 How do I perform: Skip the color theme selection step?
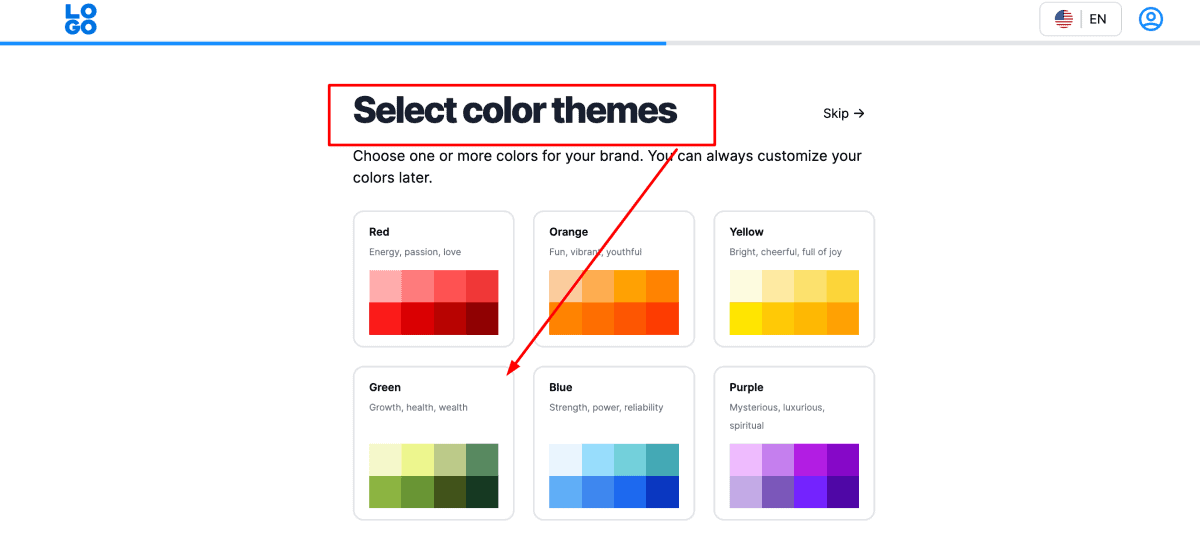(x=843, y=113)
